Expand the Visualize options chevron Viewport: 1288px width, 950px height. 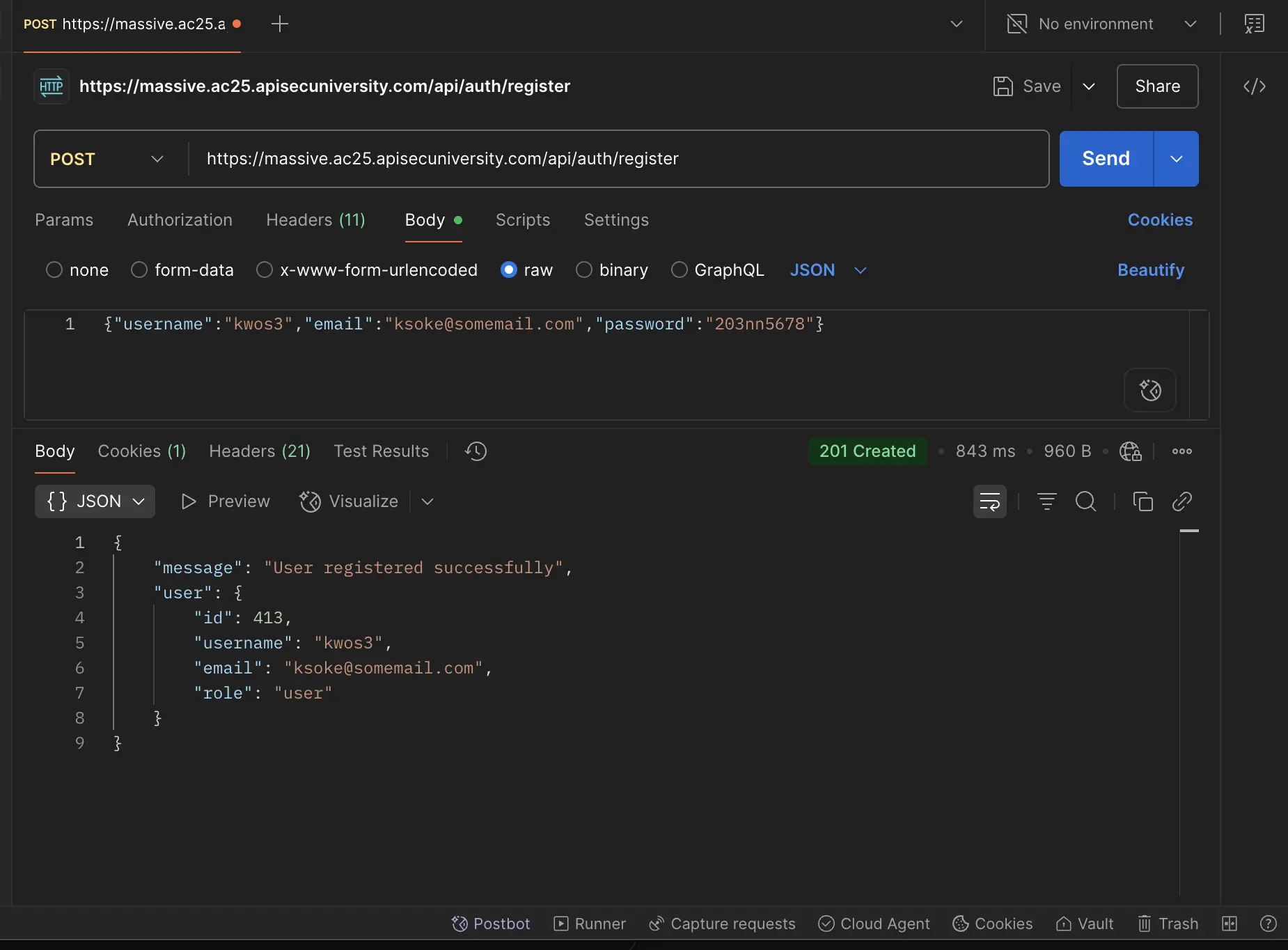pos(427,501)
